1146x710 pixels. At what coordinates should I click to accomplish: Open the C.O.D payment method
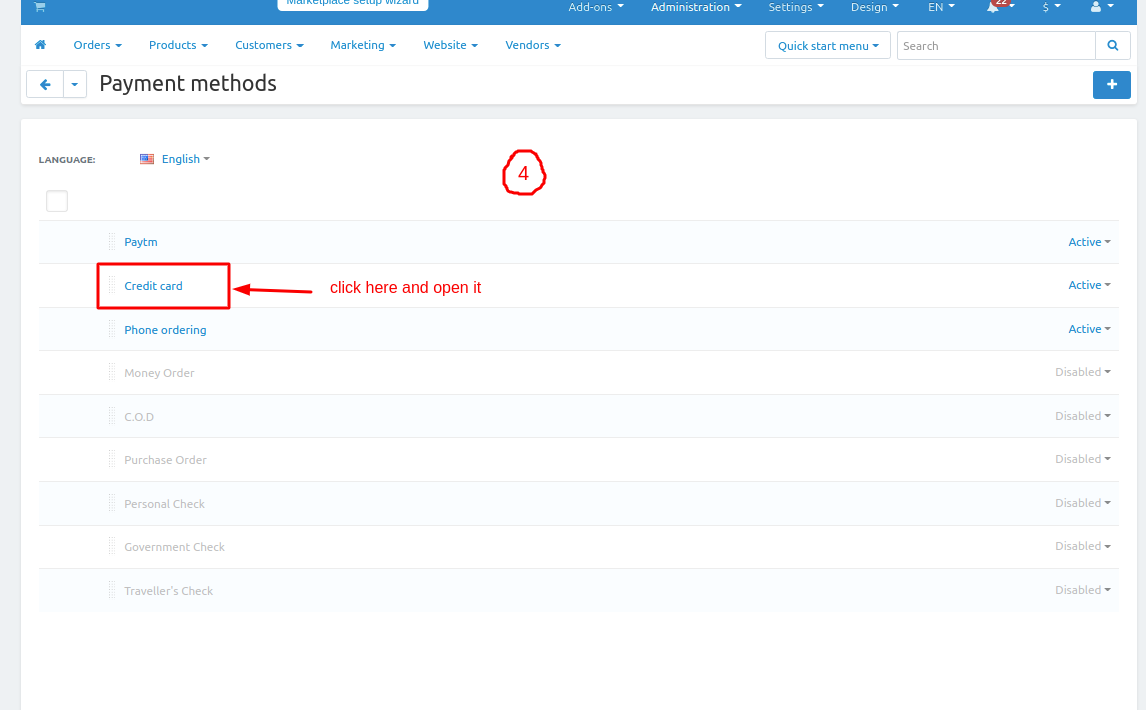[139, 417]
